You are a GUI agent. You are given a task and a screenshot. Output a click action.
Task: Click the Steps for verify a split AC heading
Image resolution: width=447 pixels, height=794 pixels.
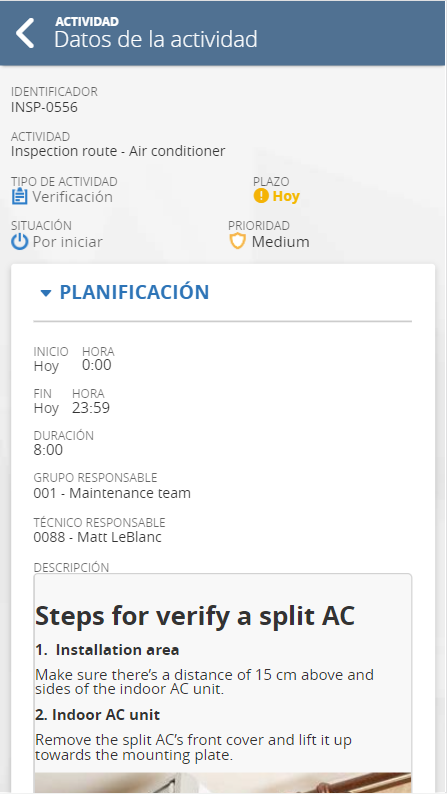pyautogui.click(x=195, y=616)
